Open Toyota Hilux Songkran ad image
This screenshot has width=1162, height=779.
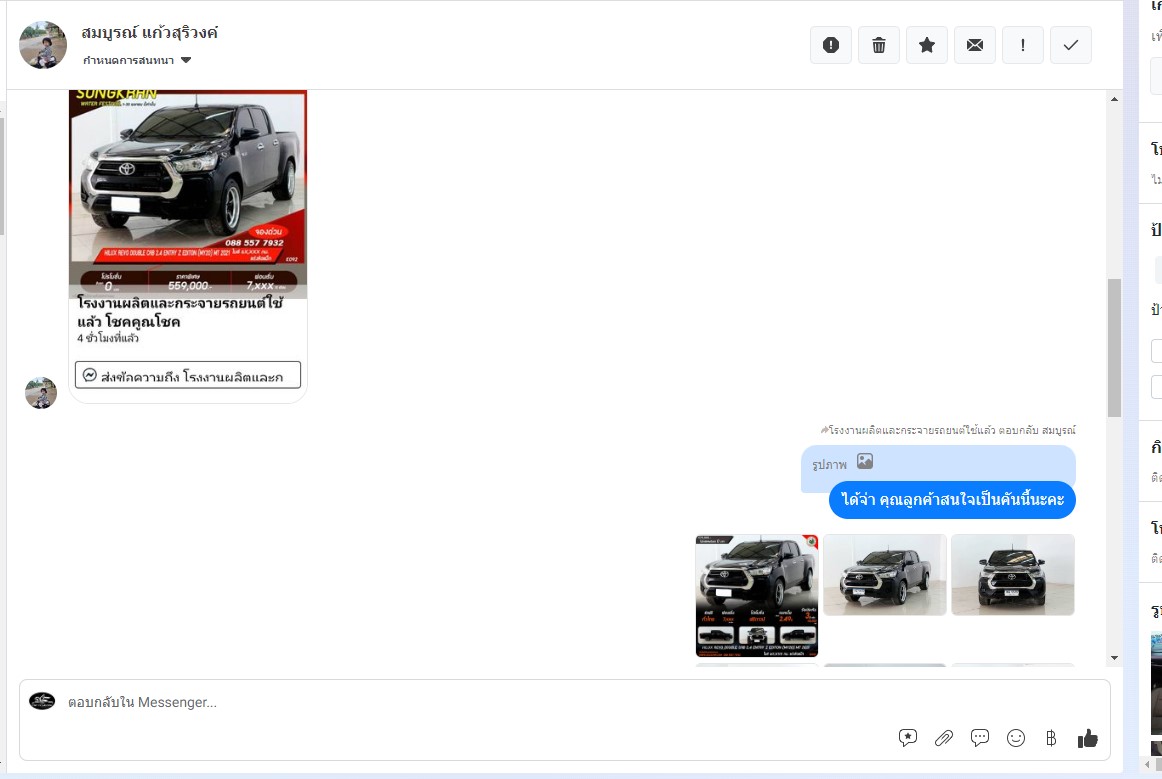pos(188,194)
